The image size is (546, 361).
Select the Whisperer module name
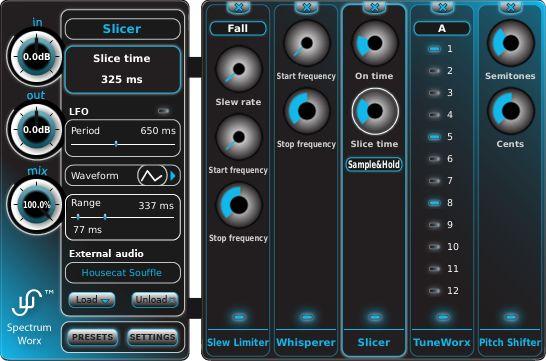[306, 343]
